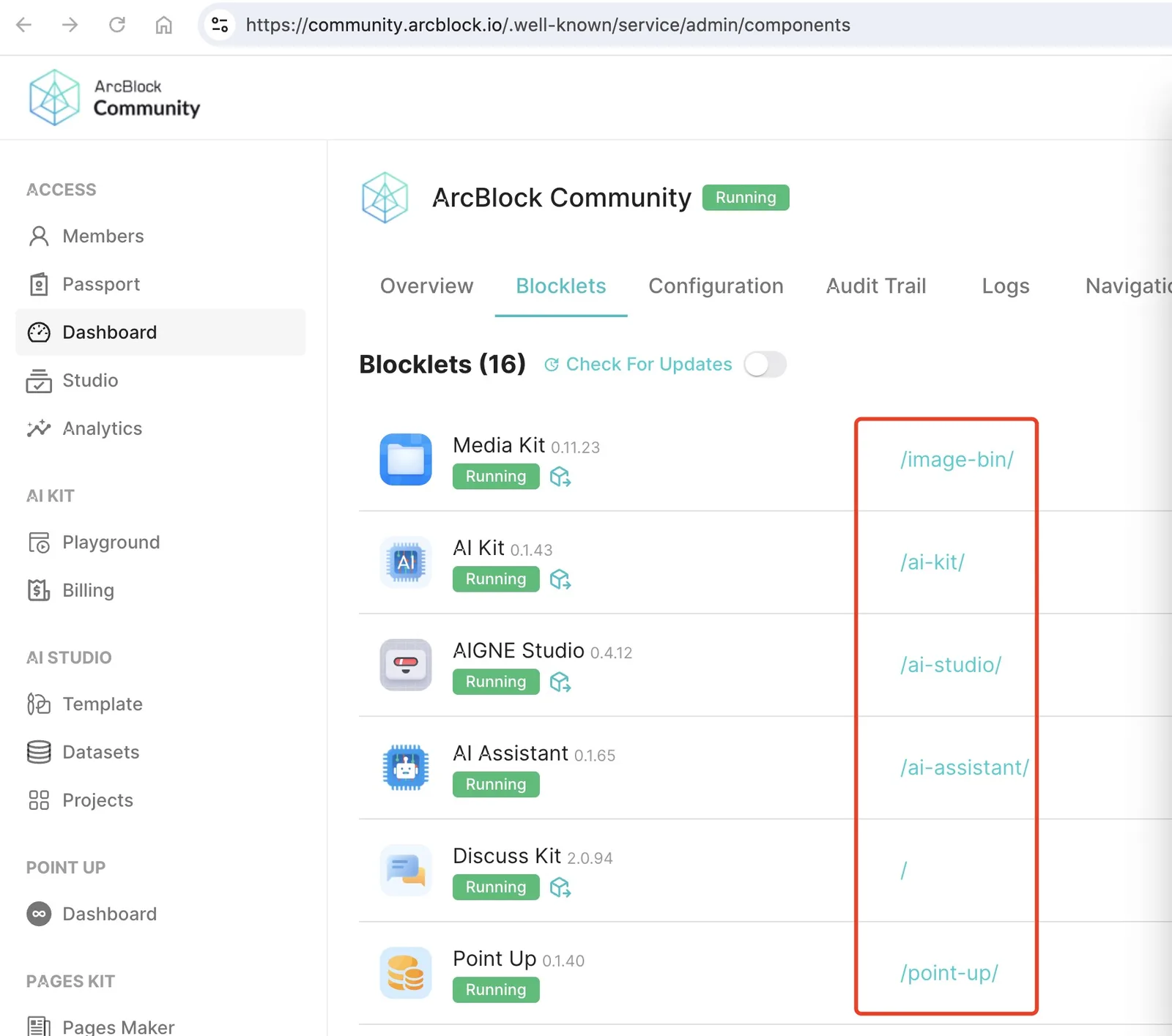Open Projects under AI Studio
Image resolution: width=1172 pixels, height=1036 pixels.
[160, 800]
